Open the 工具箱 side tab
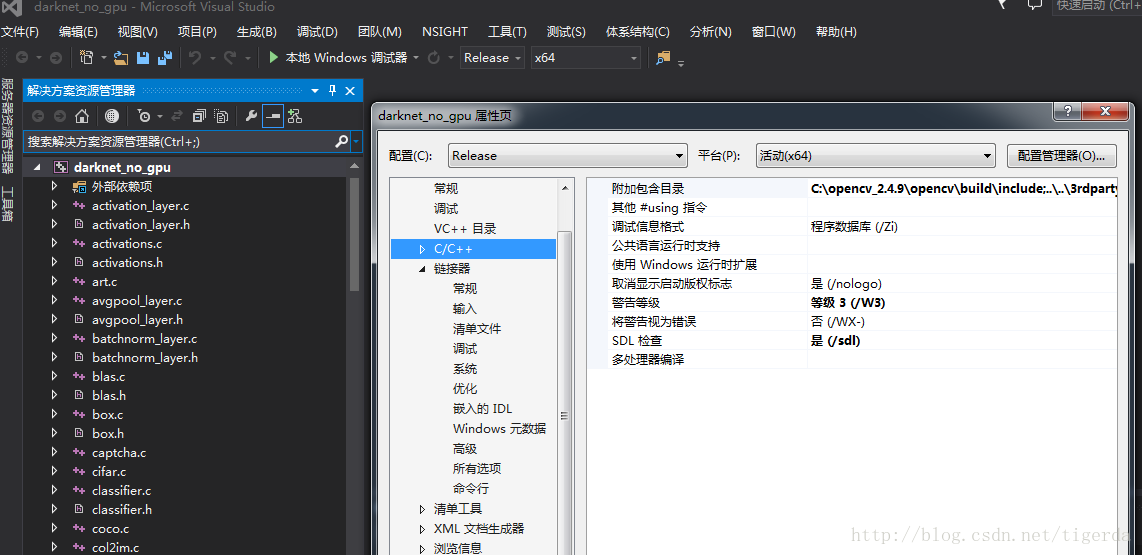Viewport: 1142px width, 555px height. [7, 205]
